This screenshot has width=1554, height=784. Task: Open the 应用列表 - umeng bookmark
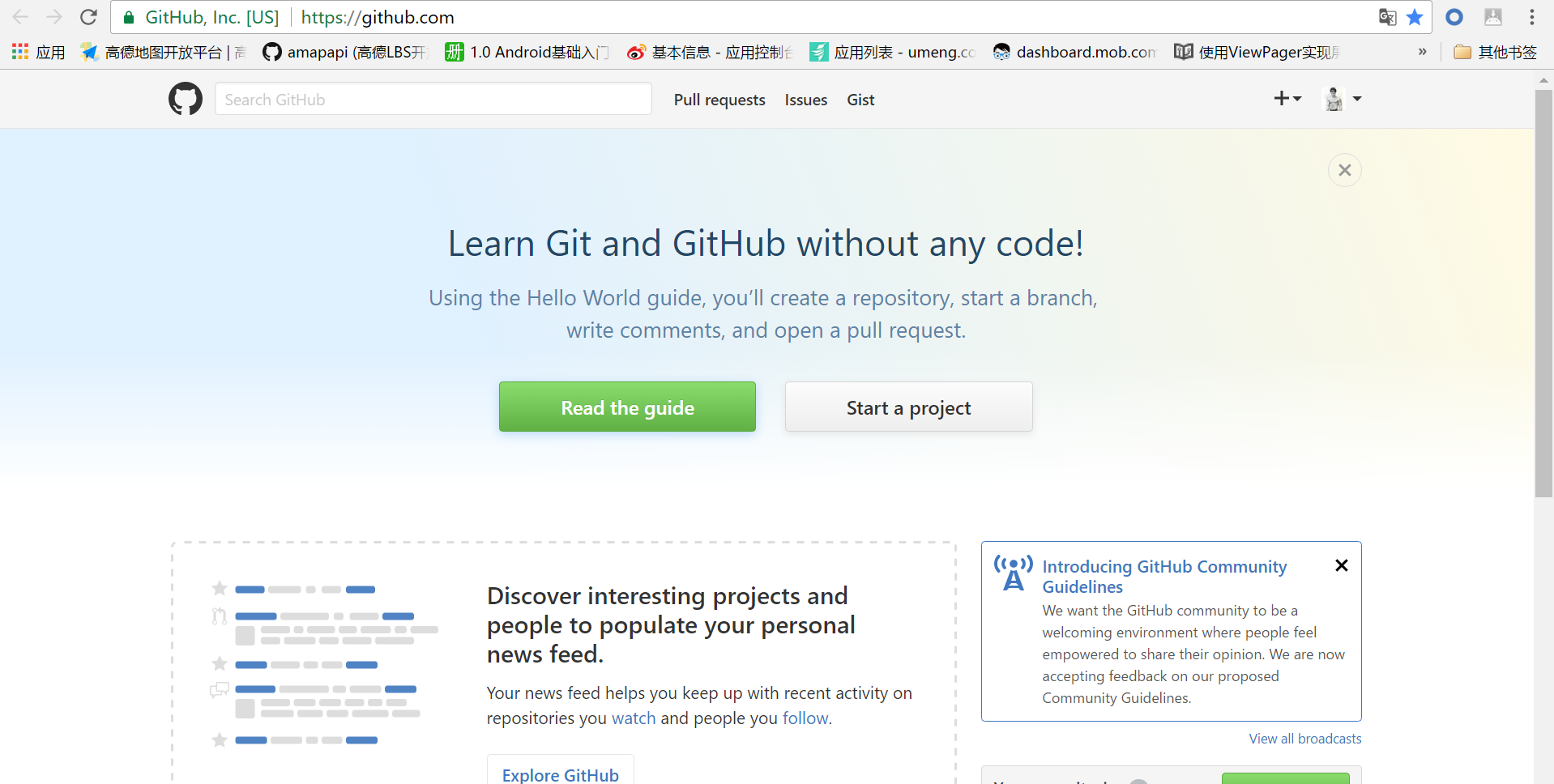[892, 52]
